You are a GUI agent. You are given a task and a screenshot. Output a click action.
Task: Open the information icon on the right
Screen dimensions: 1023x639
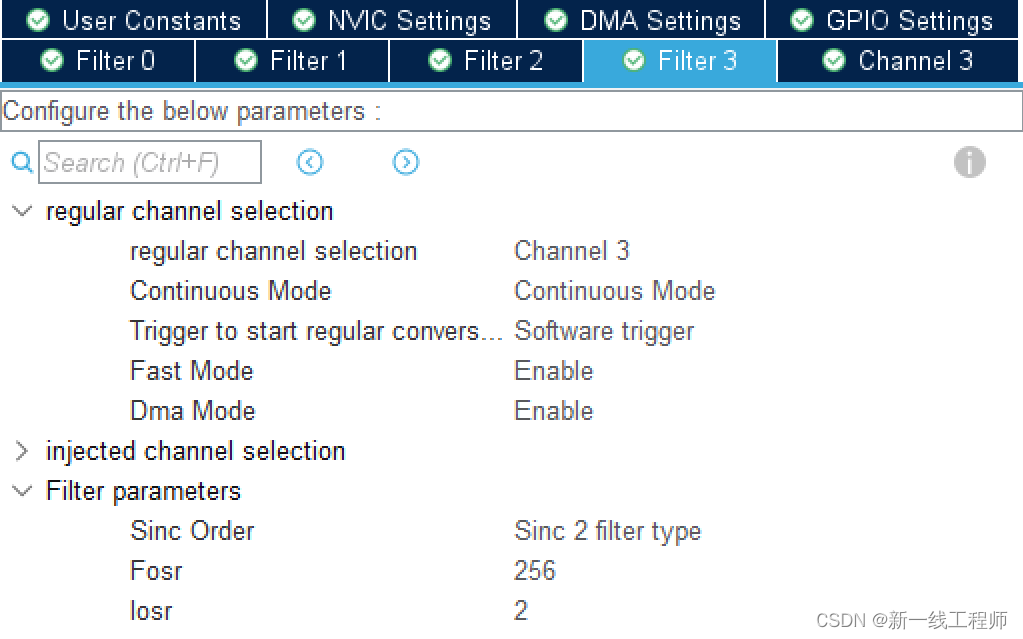pos(969,161)
